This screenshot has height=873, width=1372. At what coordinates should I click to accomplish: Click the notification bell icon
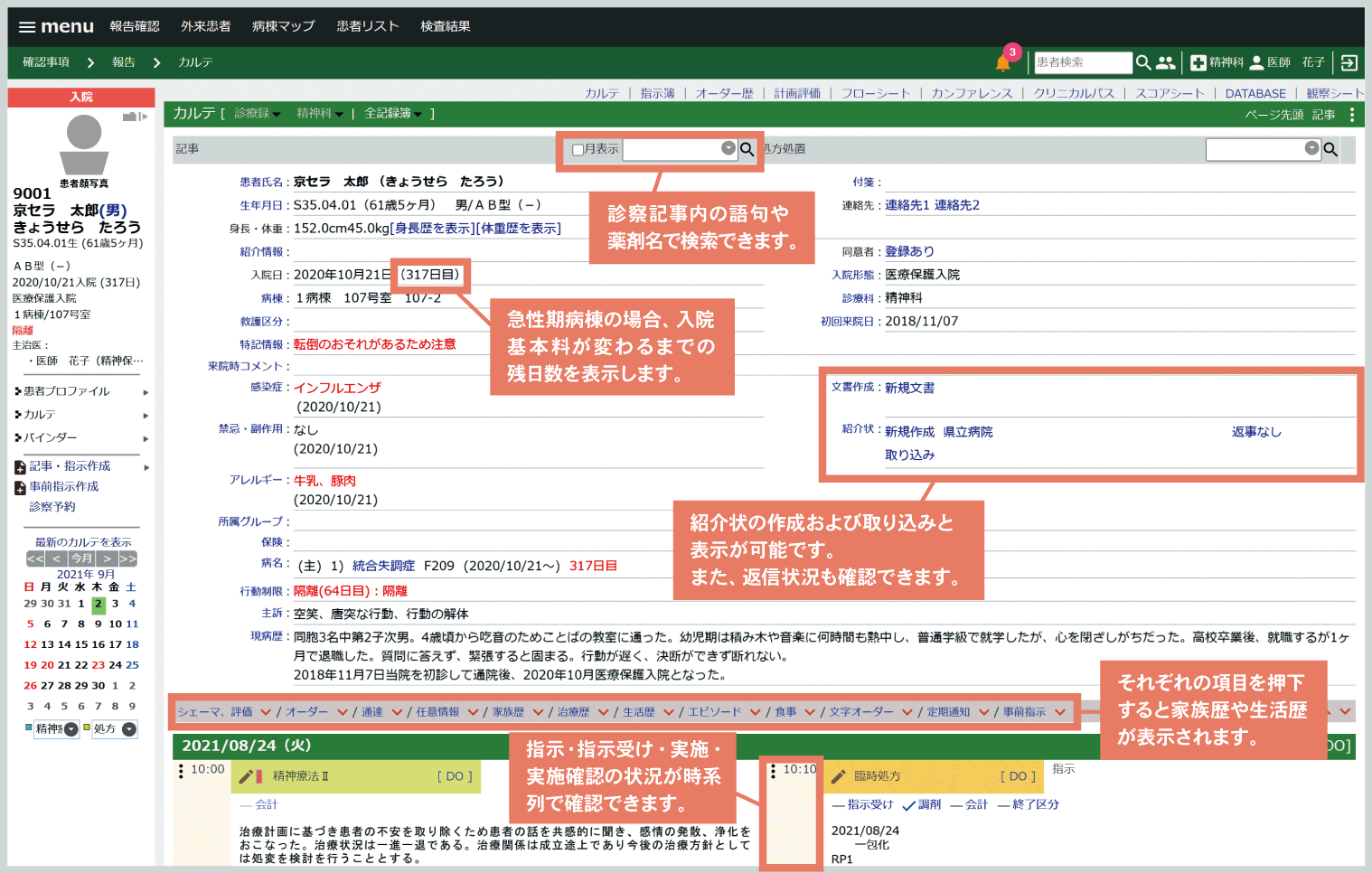[x=1002, y=63]
